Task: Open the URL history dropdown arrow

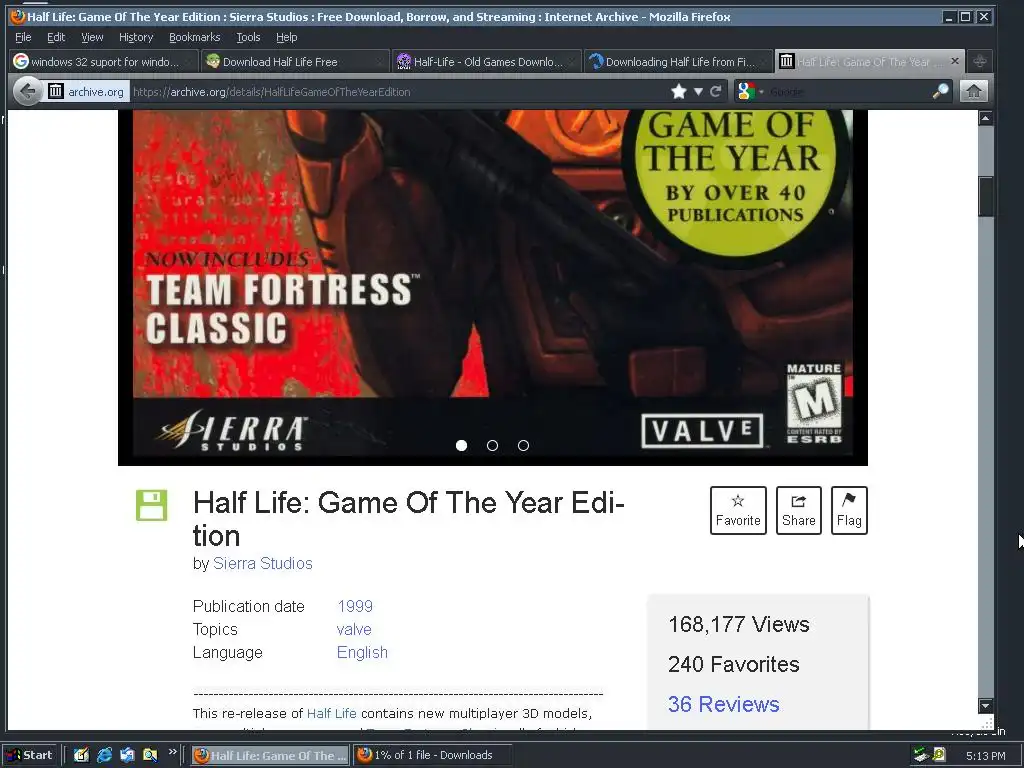Action: click(x=698, y=91)
